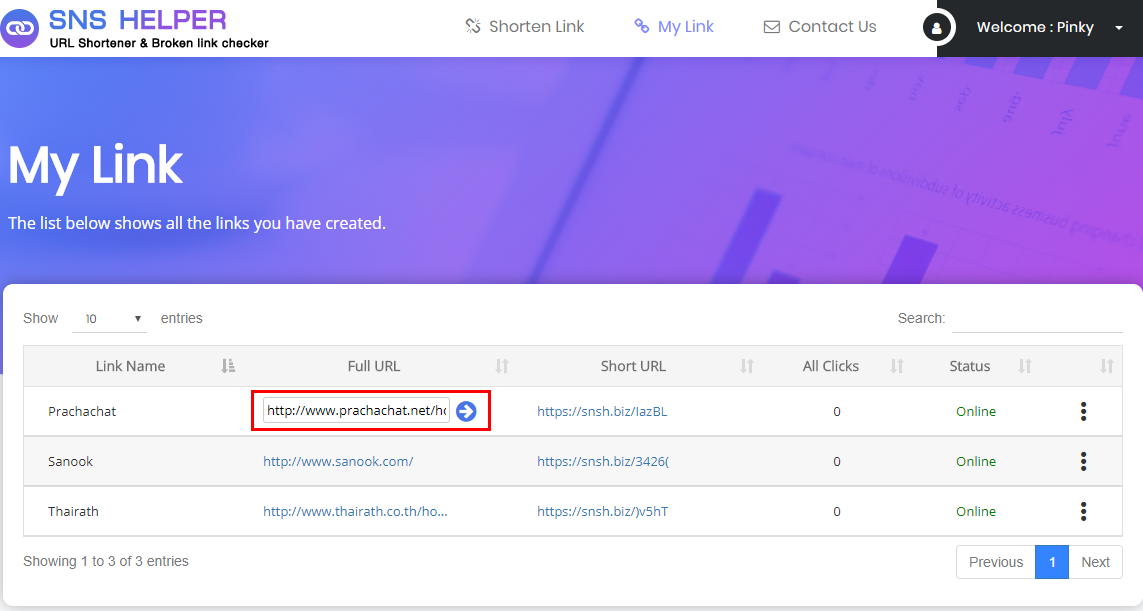Open the short URL https://snsh.biz/)v5hT
The height and width of the screenshot is (611, 1143).
click(602, 511)
